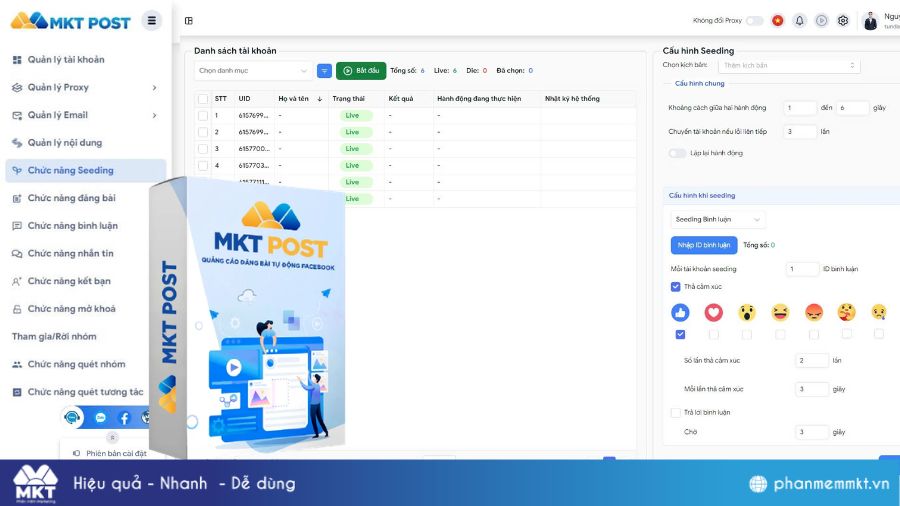Select the Love heart reaction emoji

tap(713, 313)
